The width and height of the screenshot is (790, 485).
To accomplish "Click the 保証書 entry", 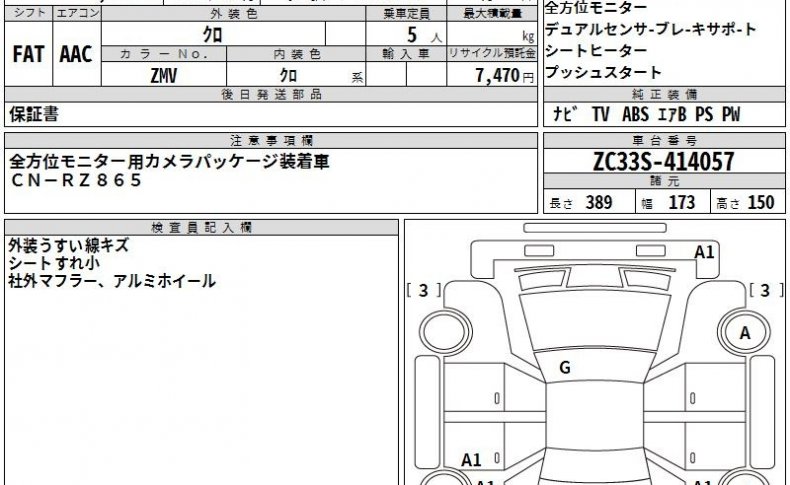I will pyautogui.click(x=34, y=114).
